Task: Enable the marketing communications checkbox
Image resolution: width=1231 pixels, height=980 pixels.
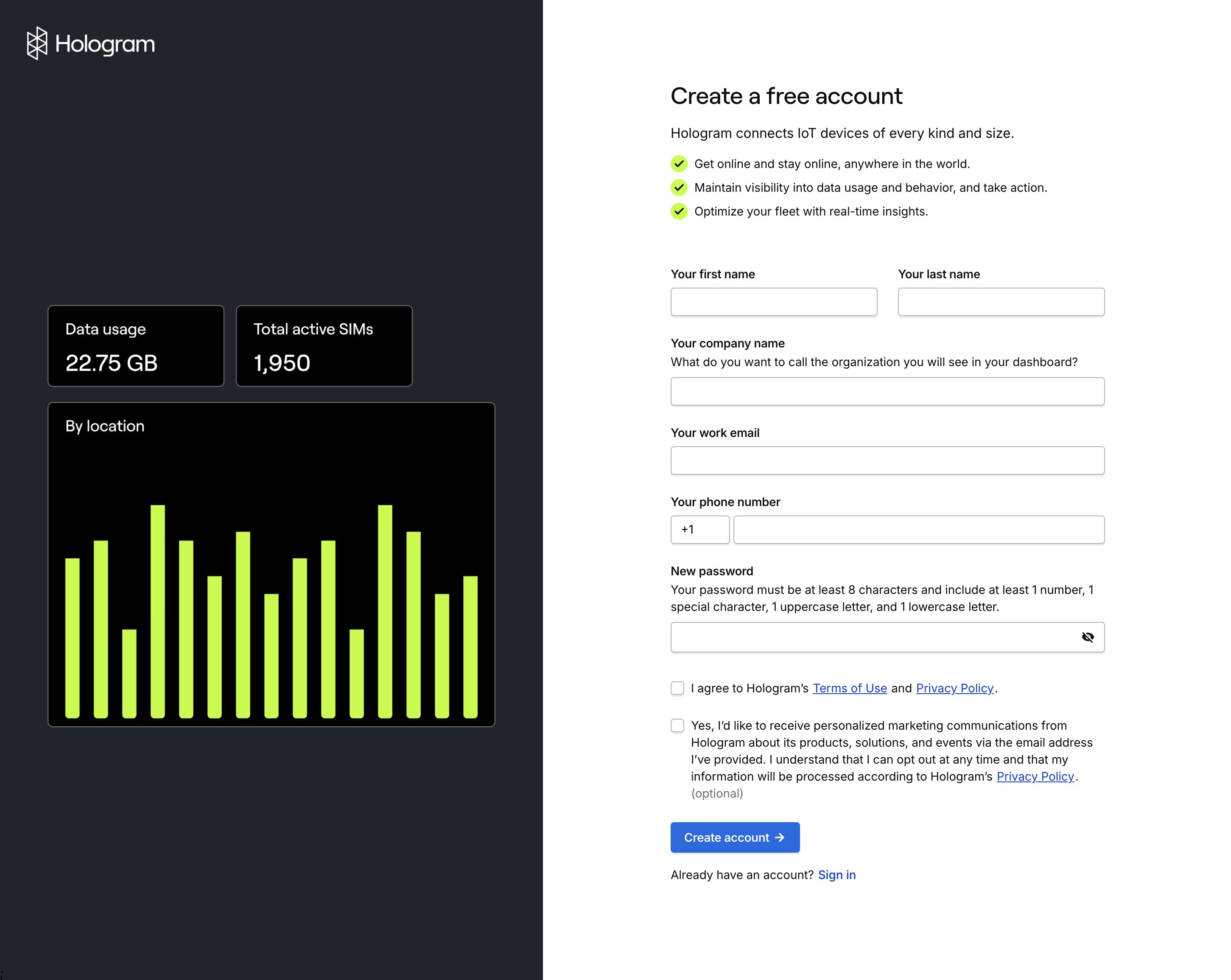Action: pyautogui.click(x=677, y=725)
